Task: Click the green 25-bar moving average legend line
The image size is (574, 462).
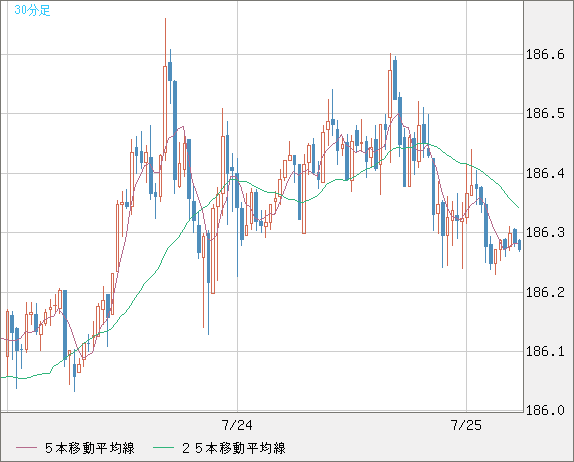Action: click(163, 448)
